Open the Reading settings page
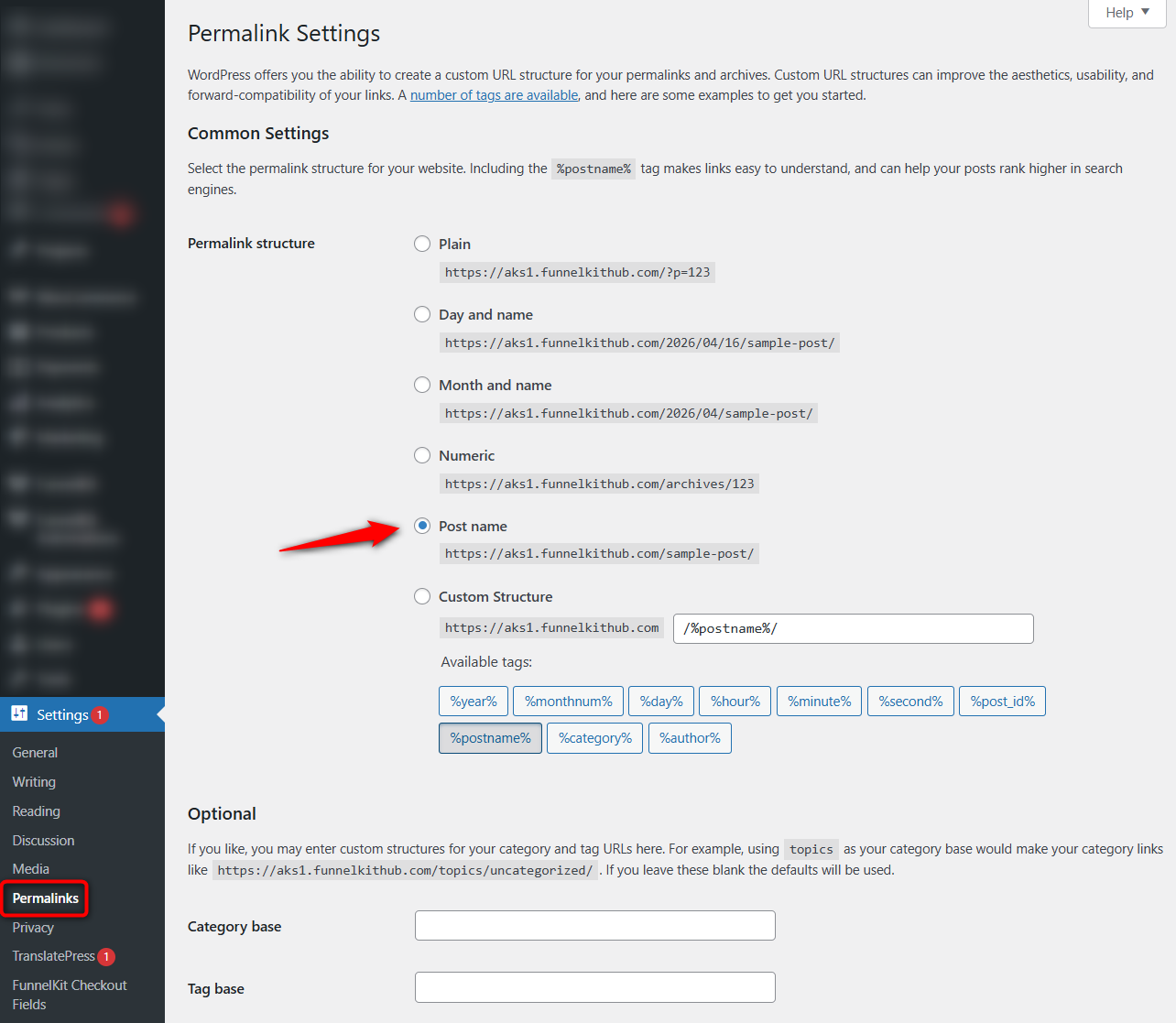This screenshot has width=1176, height=1023. 36,811
